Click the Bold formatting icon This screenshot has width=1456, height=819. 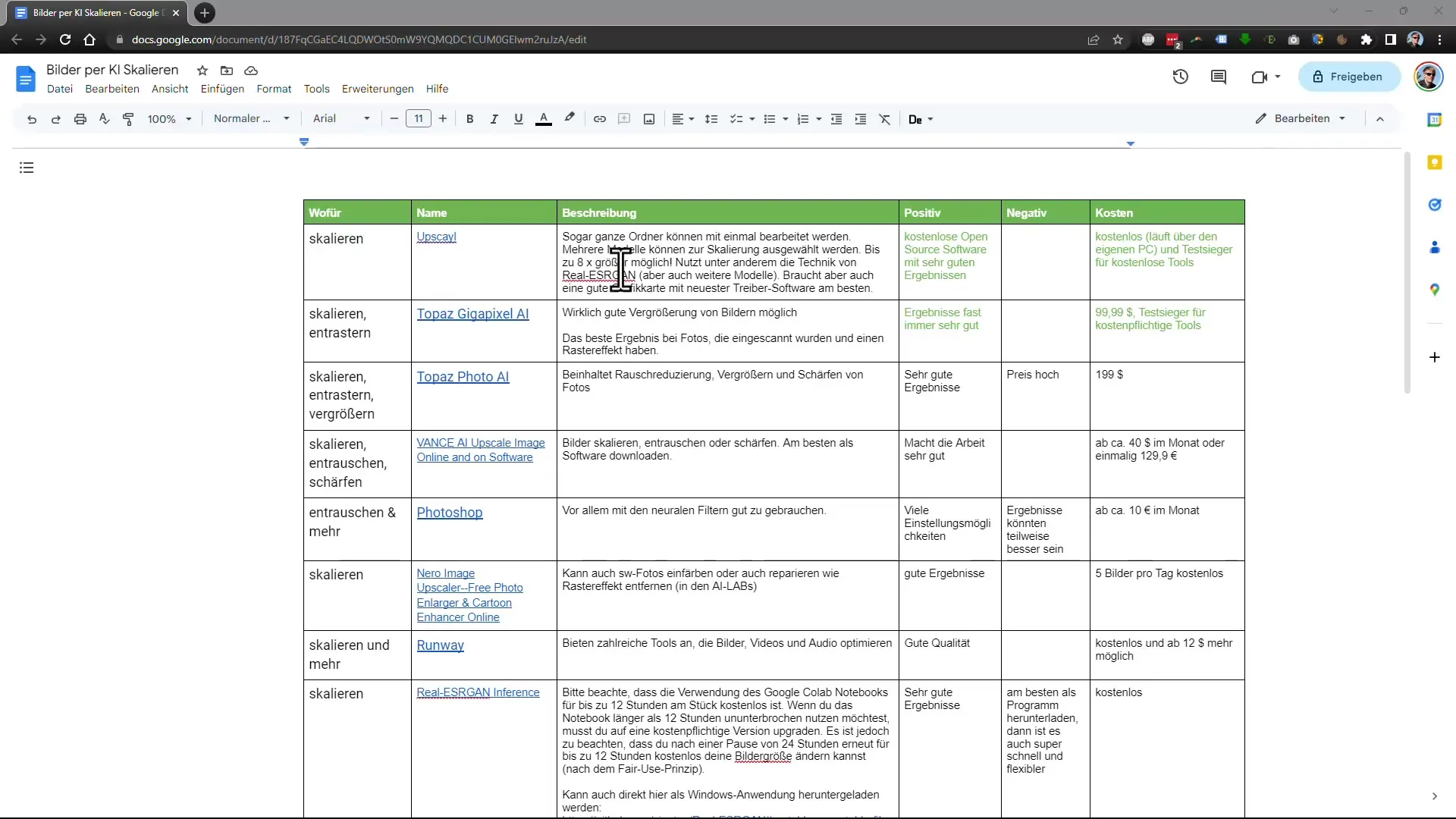[x=470, y=119]
